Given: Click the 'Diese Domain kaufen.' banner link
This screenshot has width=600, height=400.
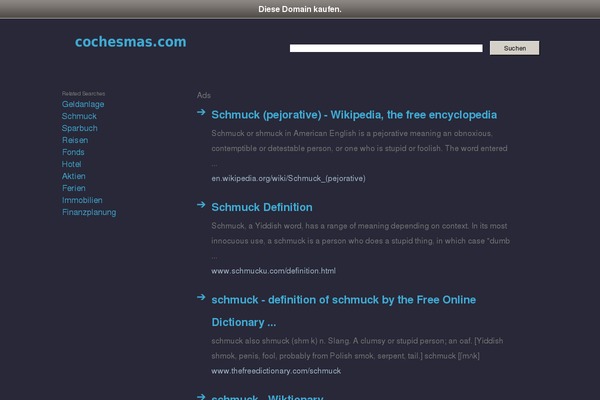Looking at the screenshot, I should (x=300, y=9).
